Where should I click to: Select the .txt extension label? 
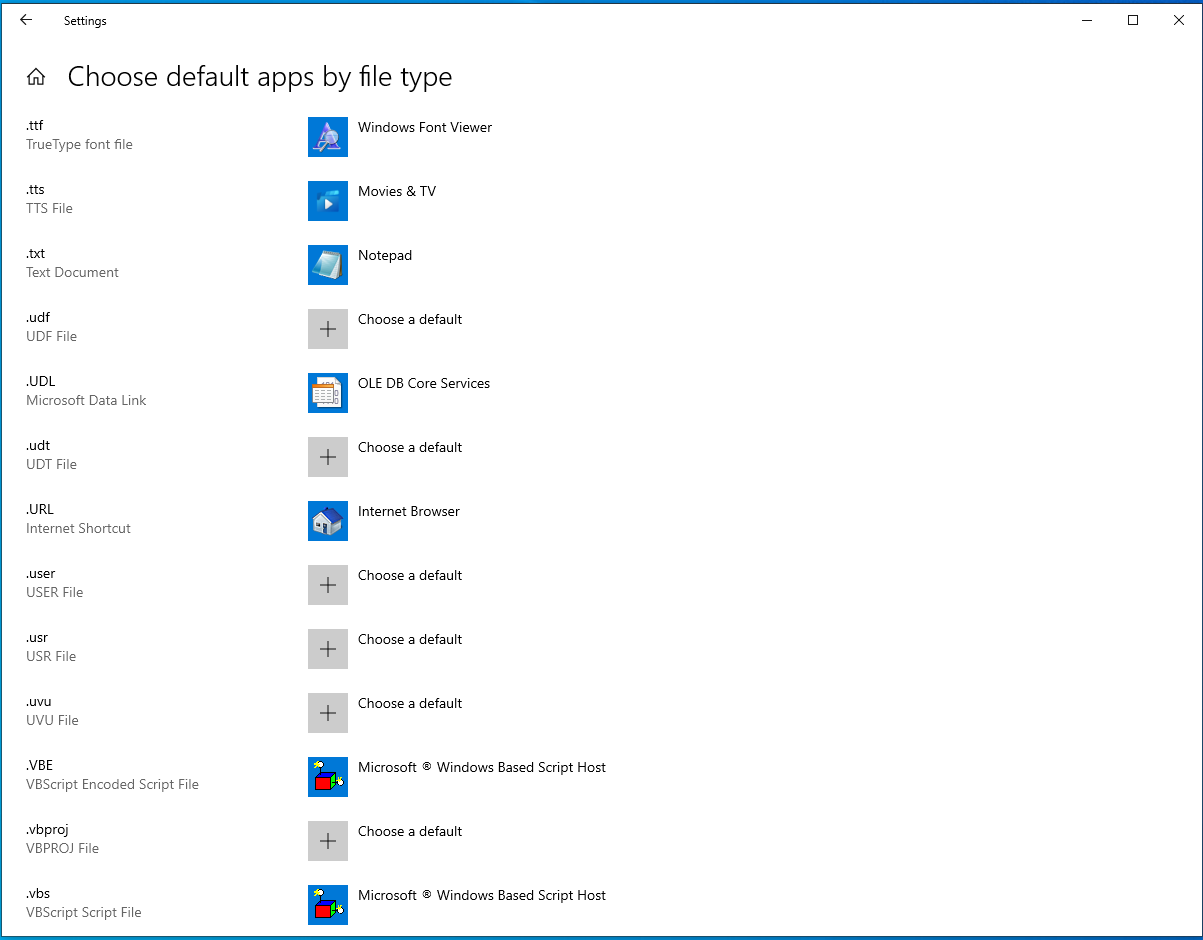36,253
